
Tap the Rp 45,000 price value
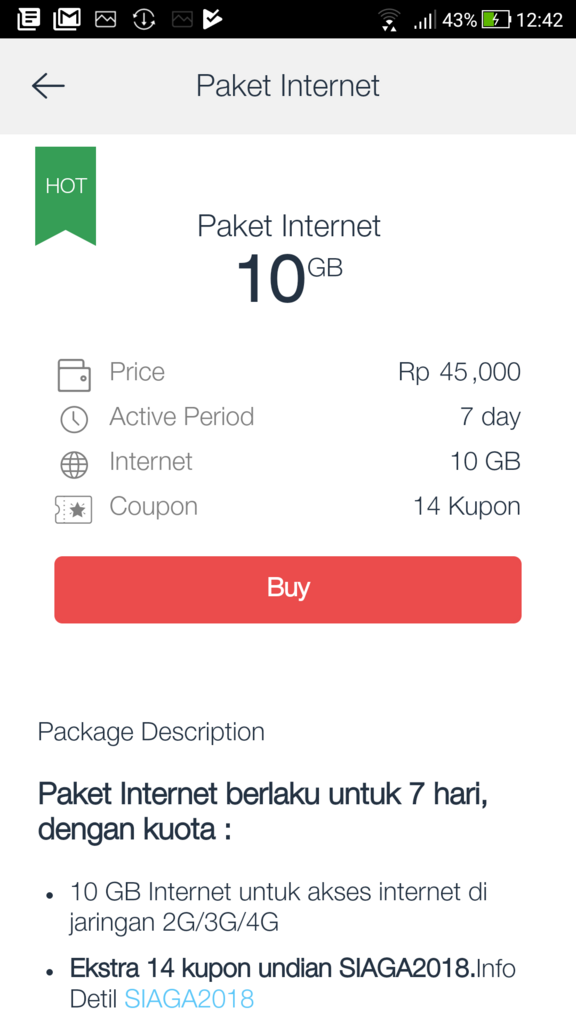(459, 372)
